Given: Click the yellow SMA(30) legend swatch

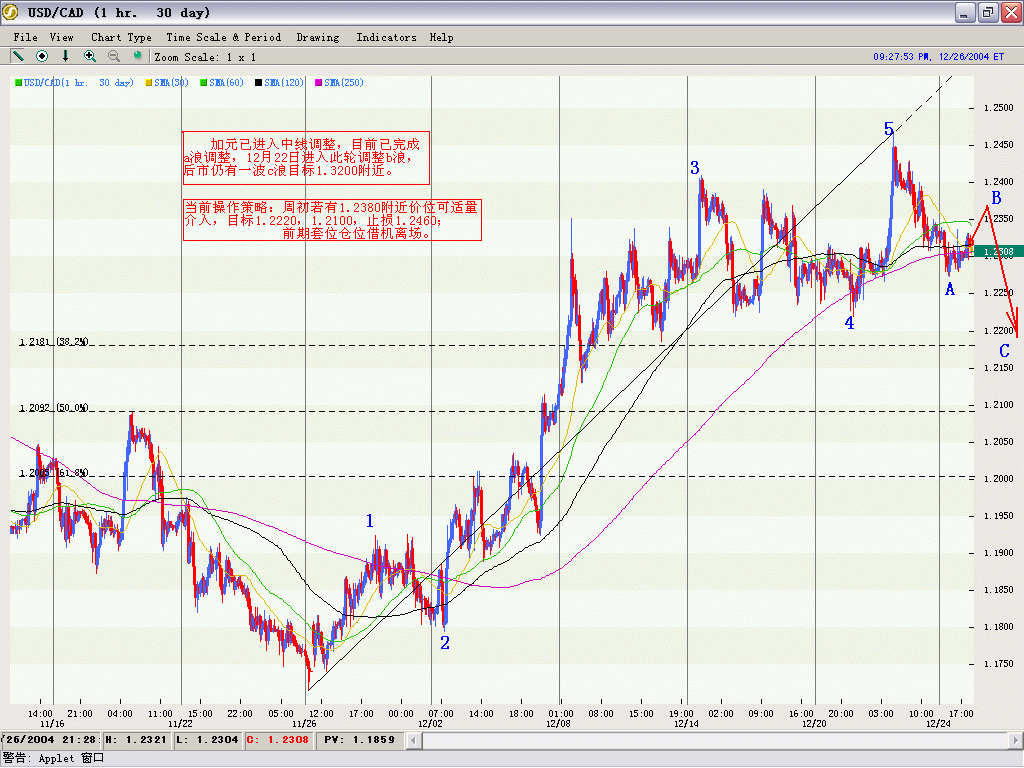Looking at the screenshot, I should click(x=149, y=83).
